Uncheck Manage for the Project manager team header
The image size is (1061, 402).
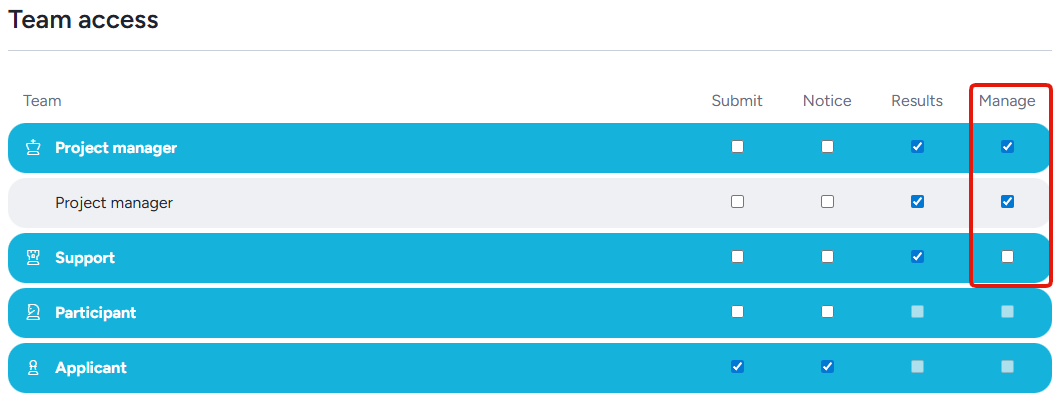coord(1007,147)
